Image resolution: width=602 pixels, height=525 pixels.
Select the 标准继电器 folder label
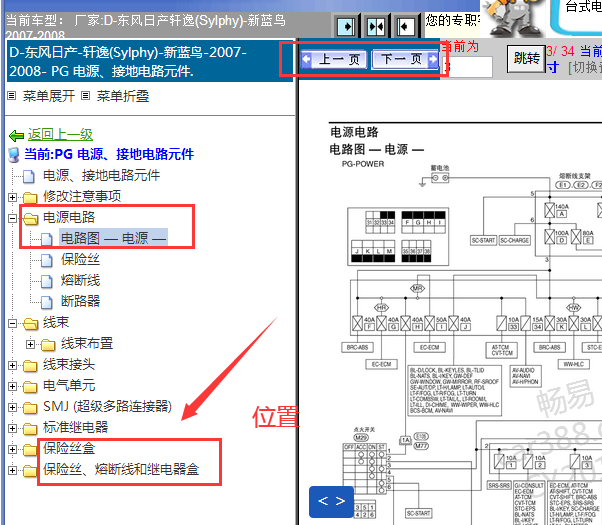76,427
